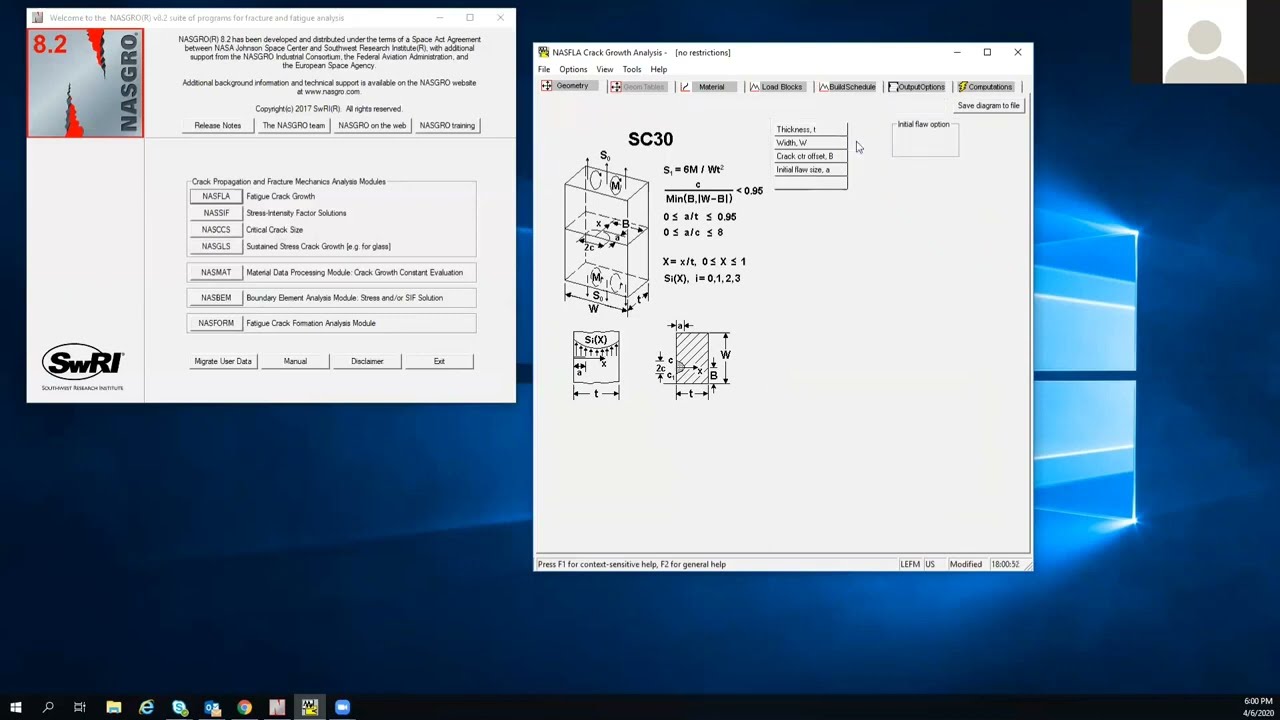Launch the NASFORM Crack Formation module

pyautogui.click(x=216, y=323)
